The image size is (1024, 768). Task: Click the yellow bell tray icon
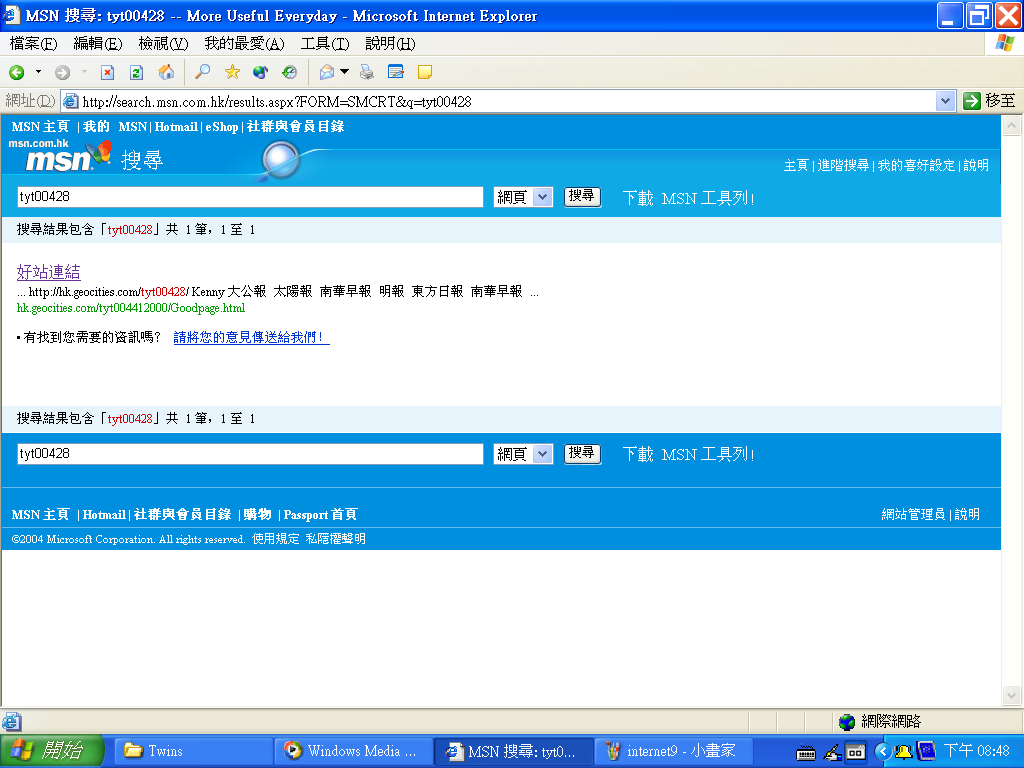903,752
